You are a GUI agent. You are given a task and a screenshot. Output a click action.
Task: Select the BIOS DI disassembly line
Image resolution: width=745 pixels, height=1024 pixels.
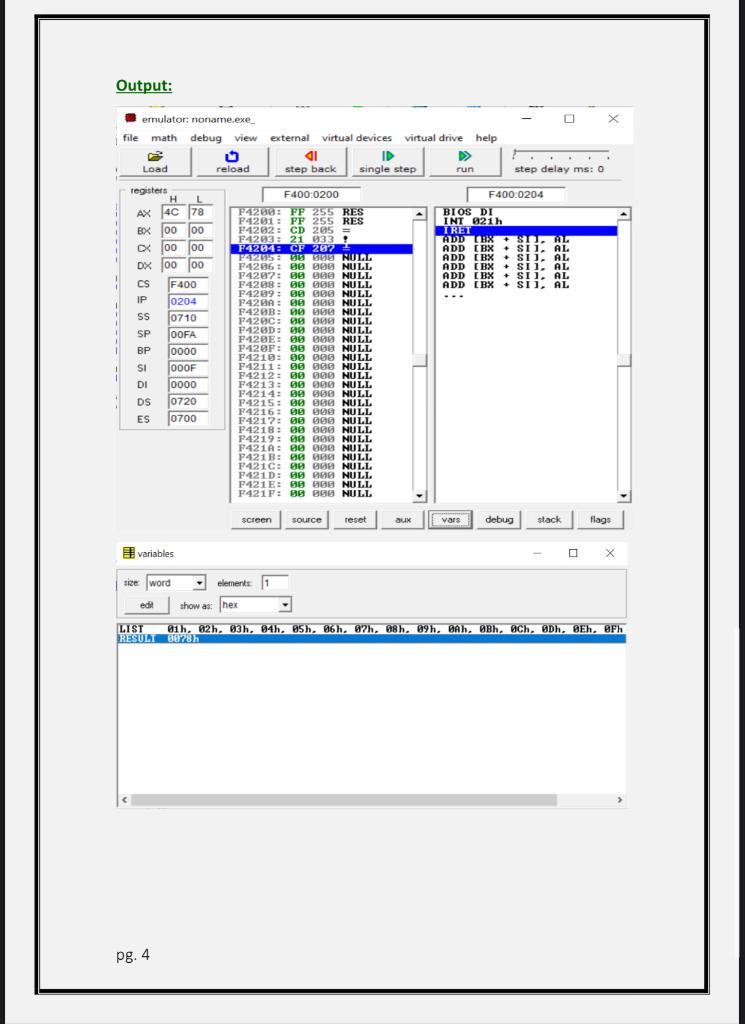[526, 212]
